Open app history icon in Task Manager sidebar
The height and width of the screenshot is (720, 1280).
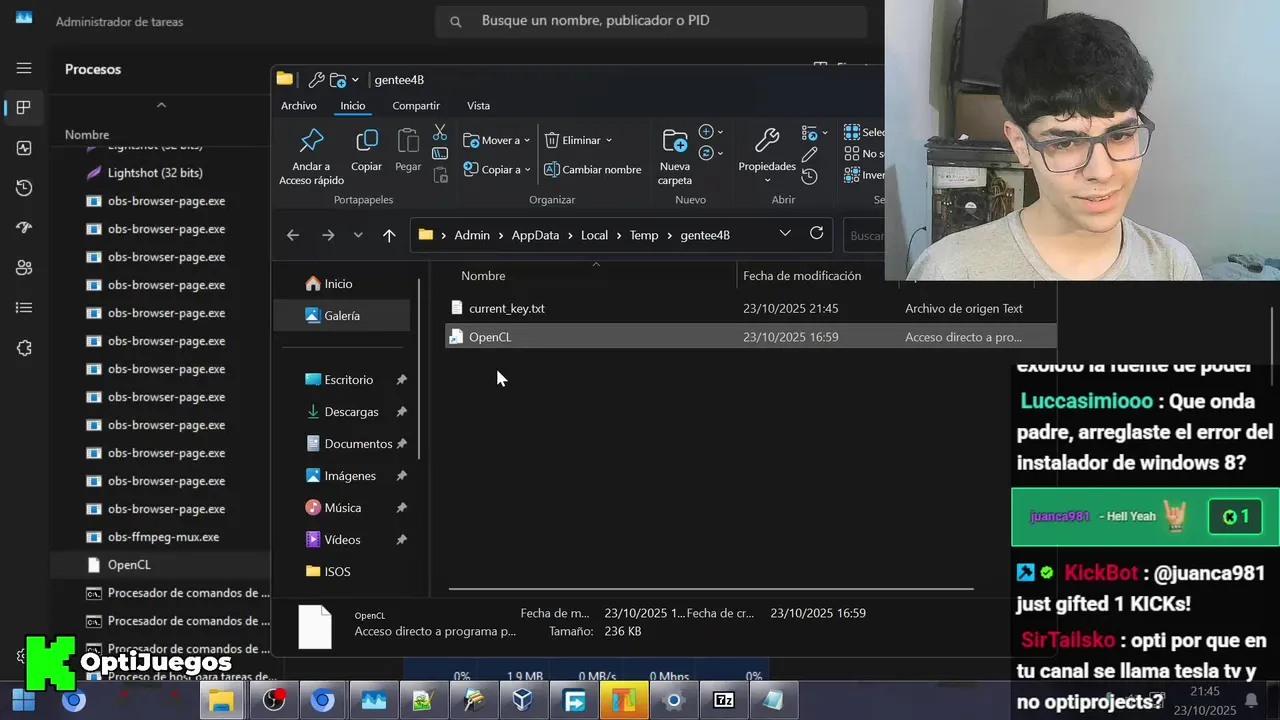(24, 188)
